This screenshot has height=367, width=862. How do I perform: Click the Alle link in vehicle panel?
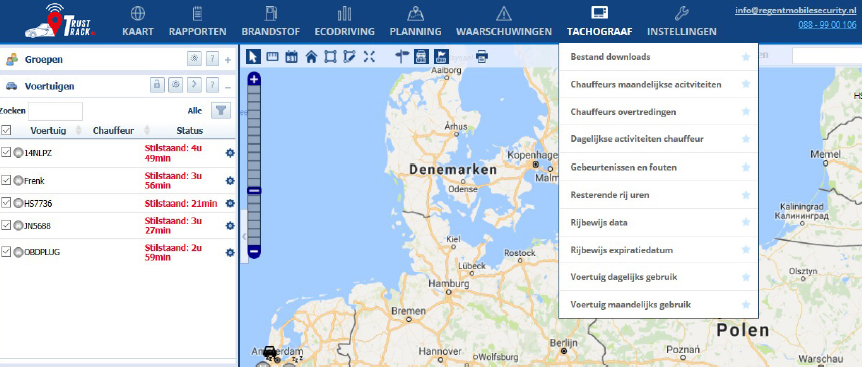point(195,110)
